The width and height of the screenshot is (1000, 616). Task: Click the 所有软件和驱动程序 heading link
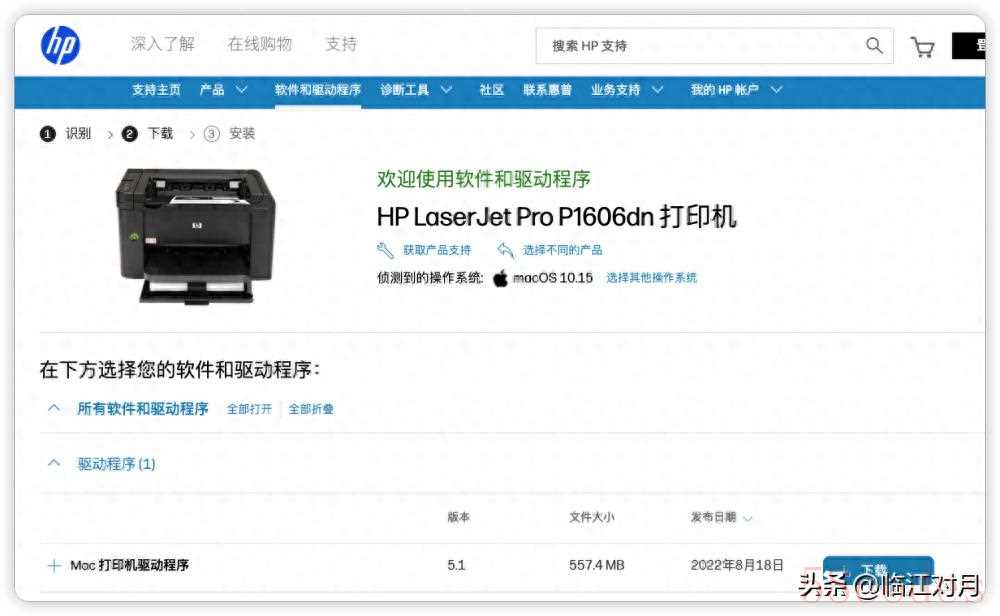click(x=143, y=409)
